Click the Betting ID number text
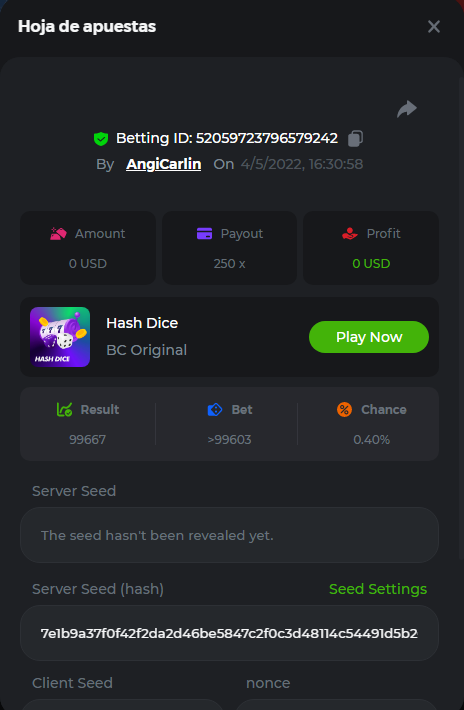The height and width of the screenshot is (710, 464). (x=267, y=138)
